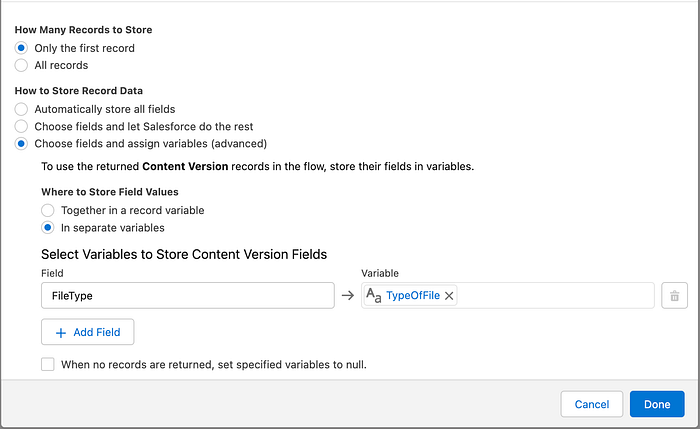Viewport: 700px width, 429px height.
Task: Click the trash icon to delete the row
Action: [x=674, y=295]
